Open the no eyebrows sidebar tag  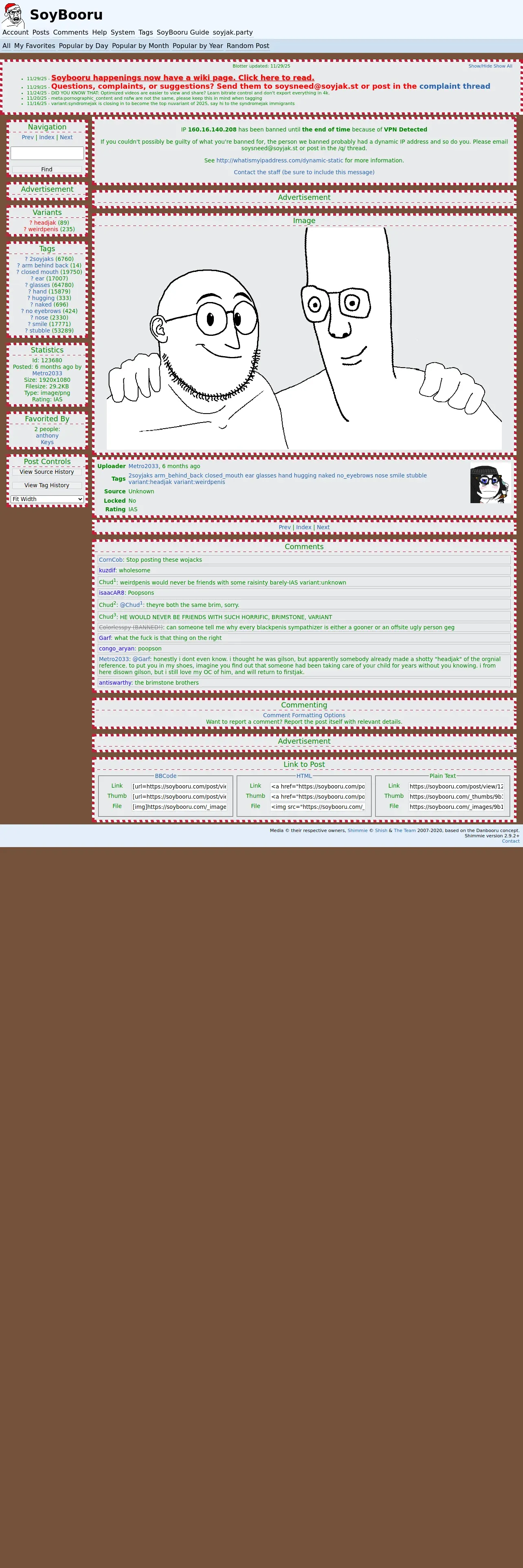pyautogui.click(x=43, y=311)
